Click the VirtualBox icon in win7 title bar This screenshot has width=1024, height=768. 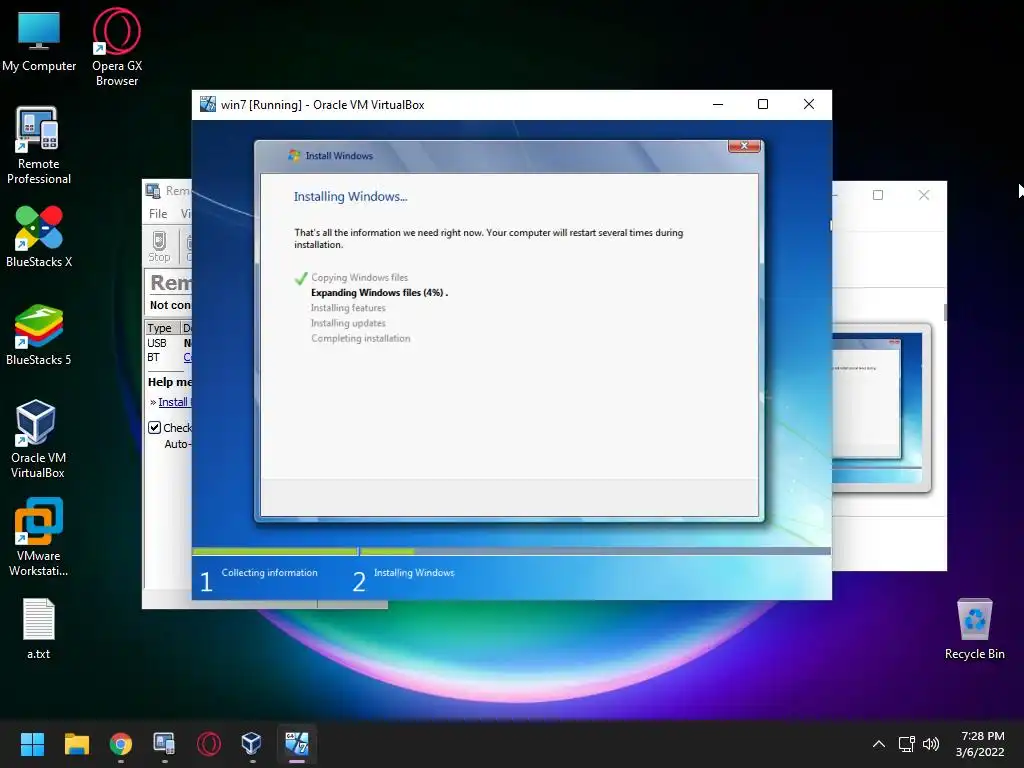point(208,104)
